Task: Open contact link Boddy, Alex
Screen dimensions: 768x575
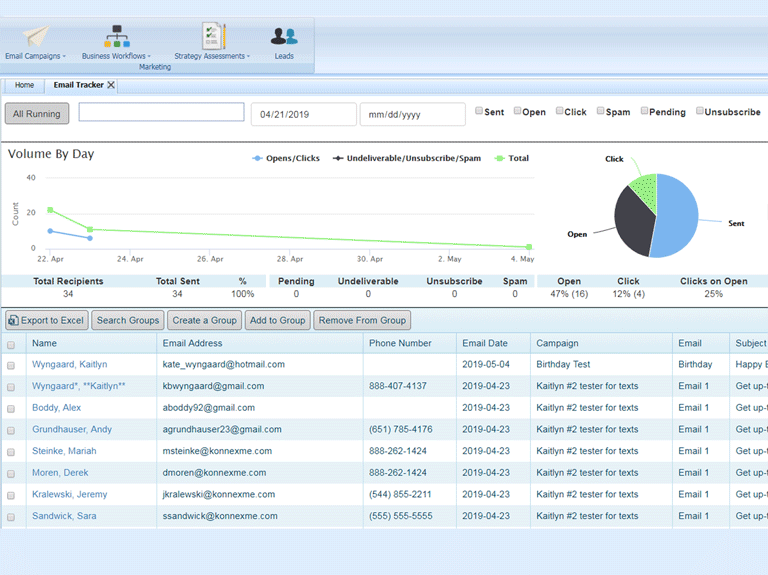Action: (x=56, y=408)
